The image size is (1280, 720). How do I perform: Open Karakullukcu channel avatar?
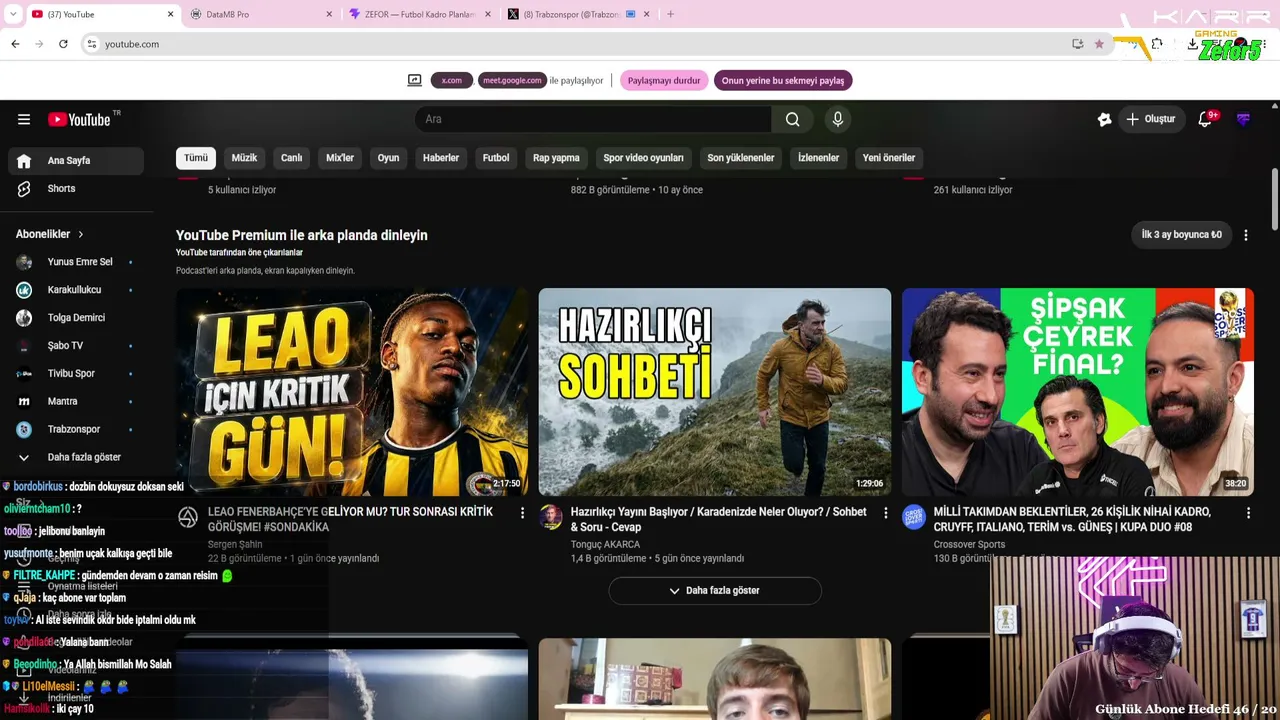tap(24, 290)
